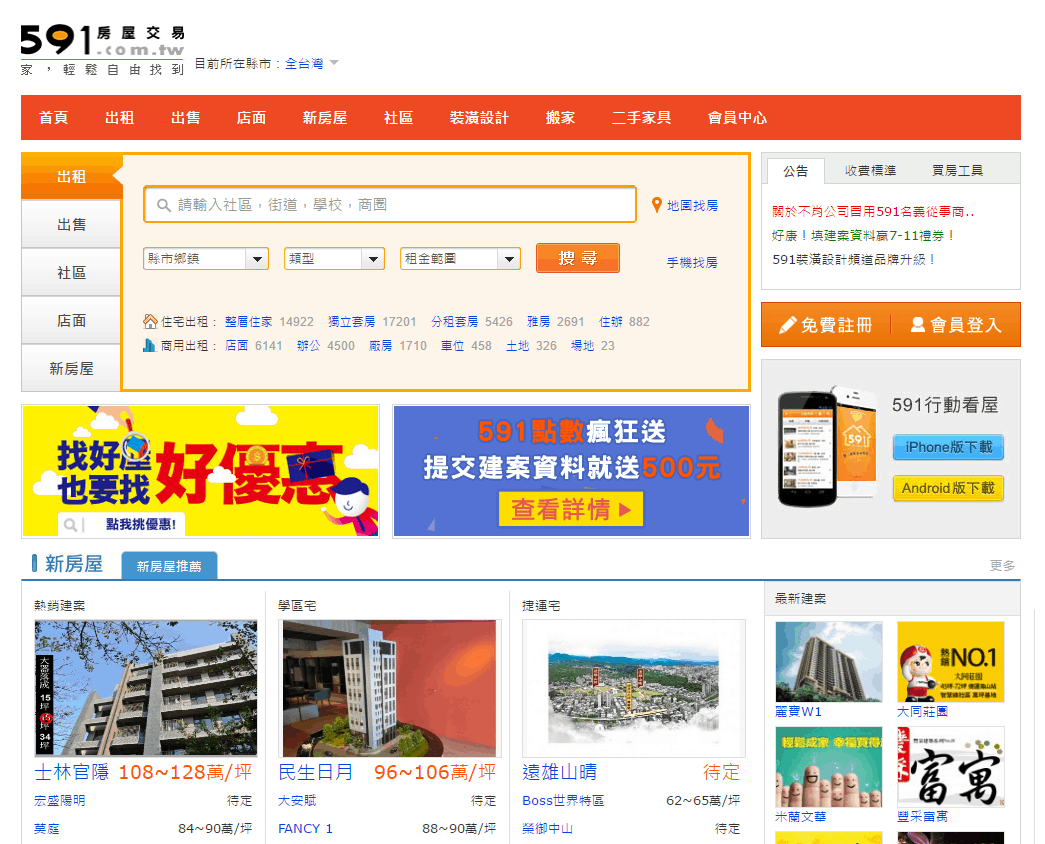The width and height of the screenshot is (1045, 844).
Task: Click the 搜尋 search button
Action: (x=578, y=258)
